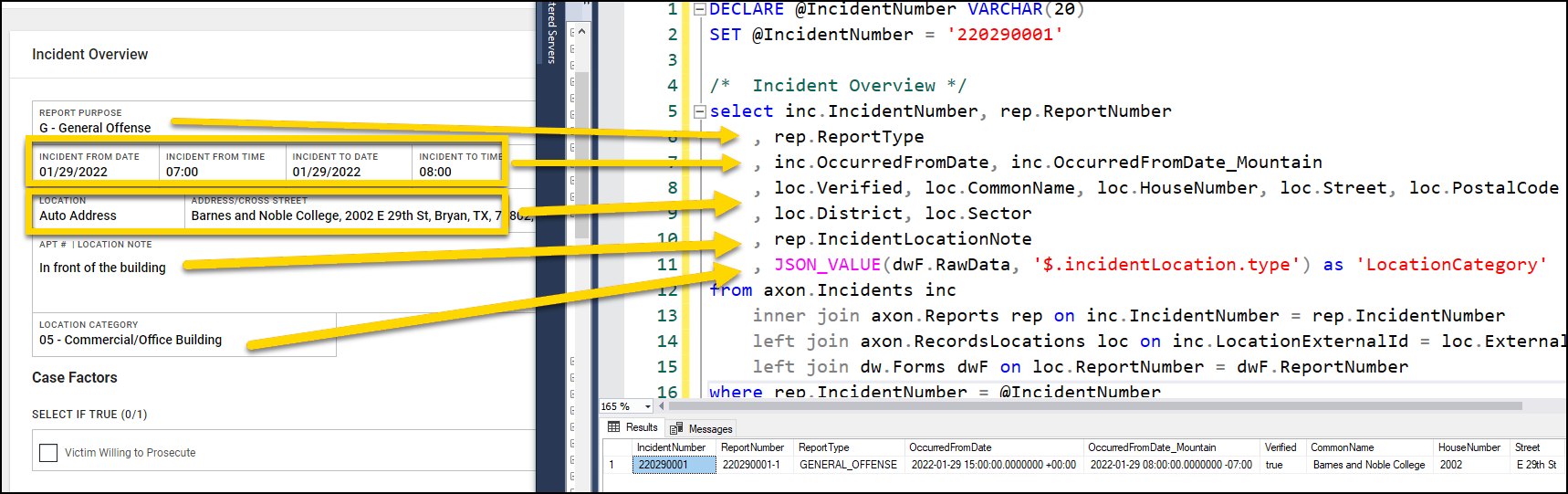
Task: Click the OccurredFromDate_Mountain column header
Action: (x=1171, y=447)
